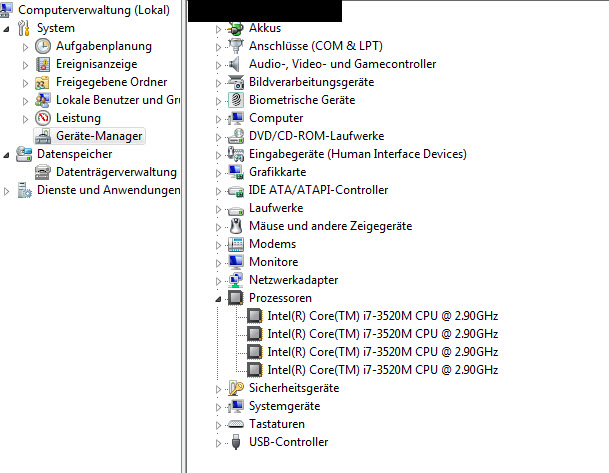Click the Freigegebene Ordner folder icon
The width and height of the screenshot is (609, 473).
point(42,82)
